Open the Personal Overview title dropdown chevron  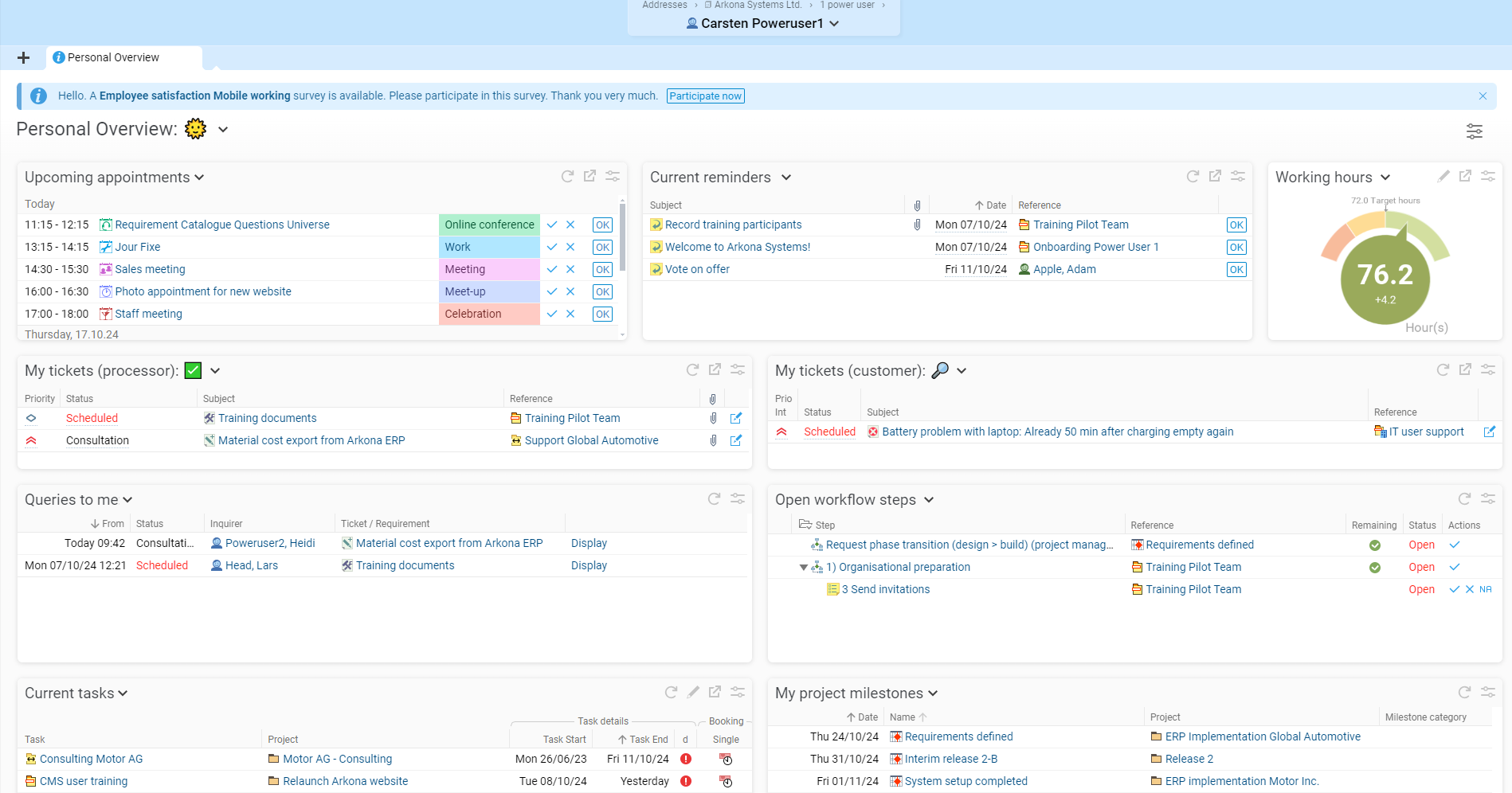pos(223,129)
